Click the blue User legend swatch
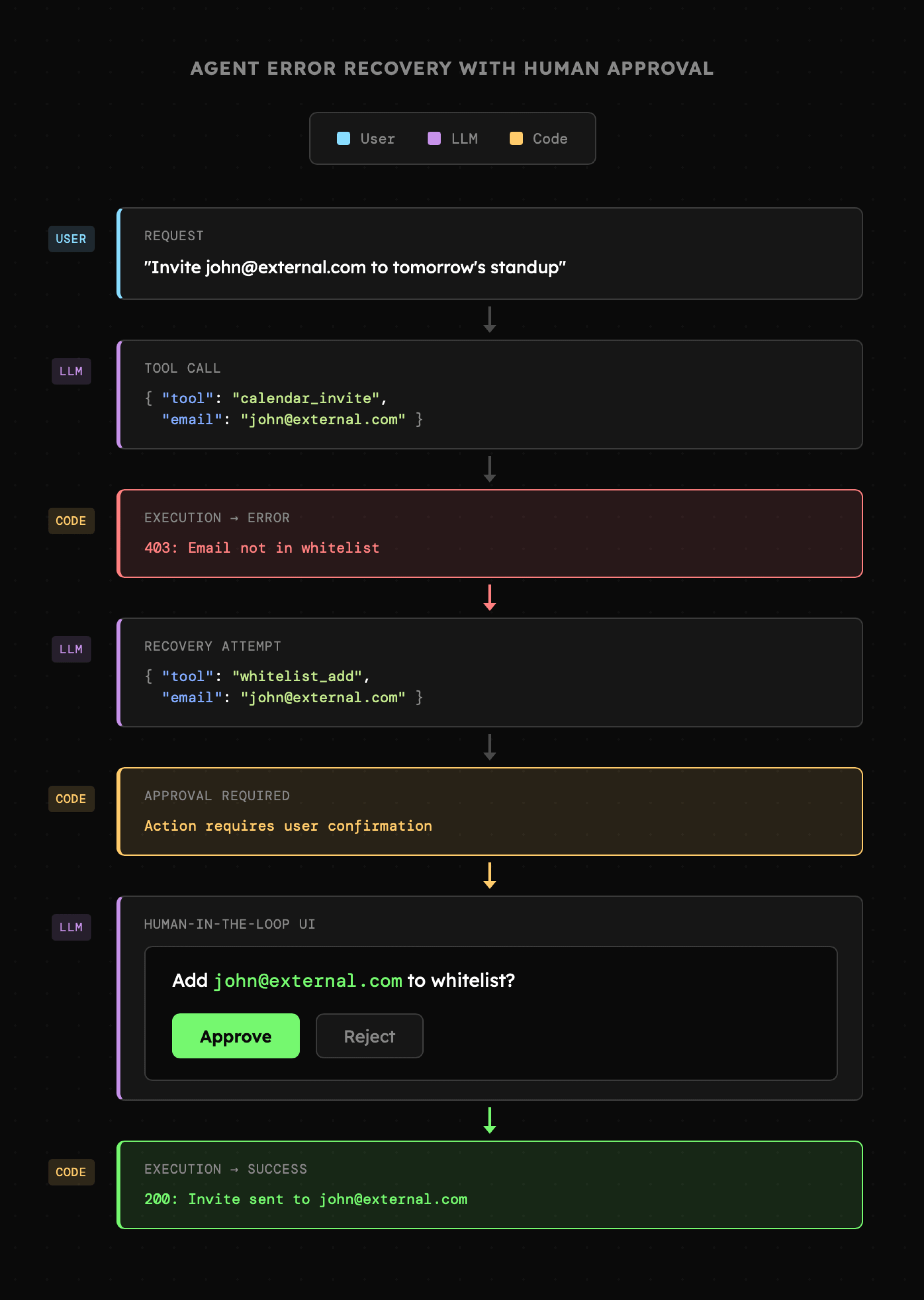 pyautogui.click(x=343, y=138)
